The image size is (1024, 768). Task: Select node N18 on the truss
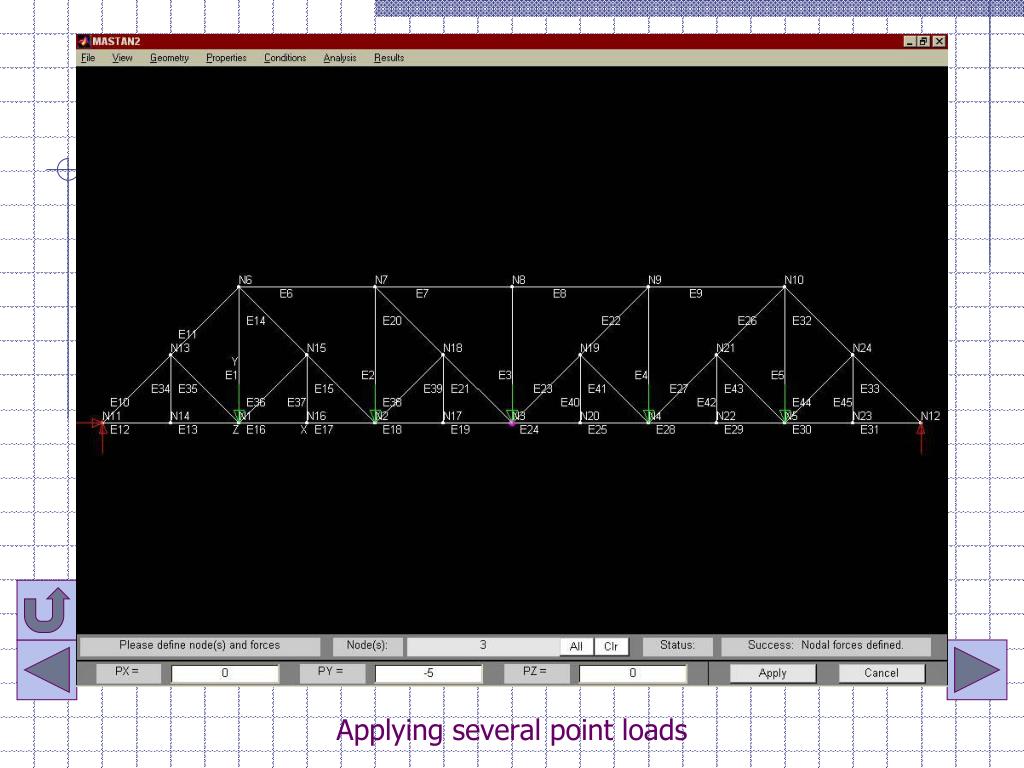click(443, 355)
